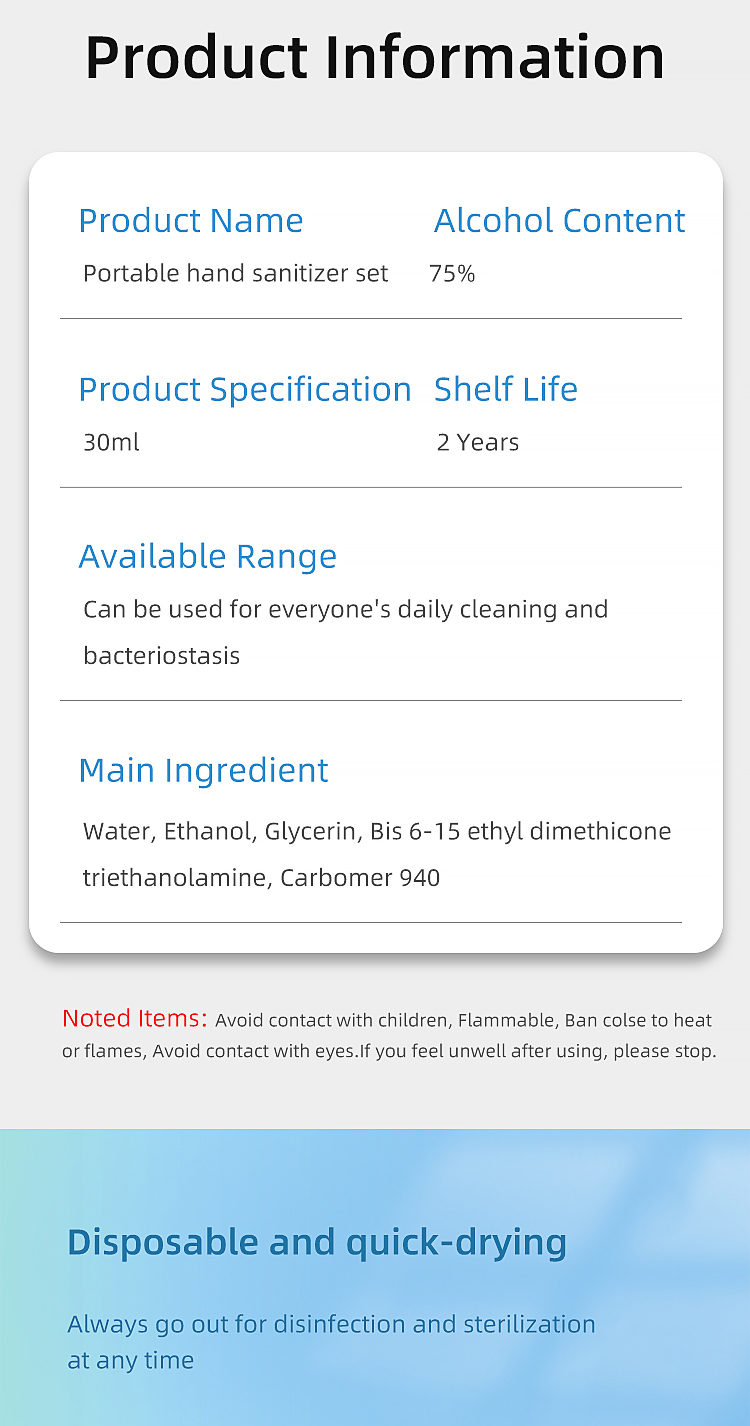Click the "Water, Ethanol, Glycerin" ingredients line
This screenshot has width=750, height=1426.
click(377, 831)
